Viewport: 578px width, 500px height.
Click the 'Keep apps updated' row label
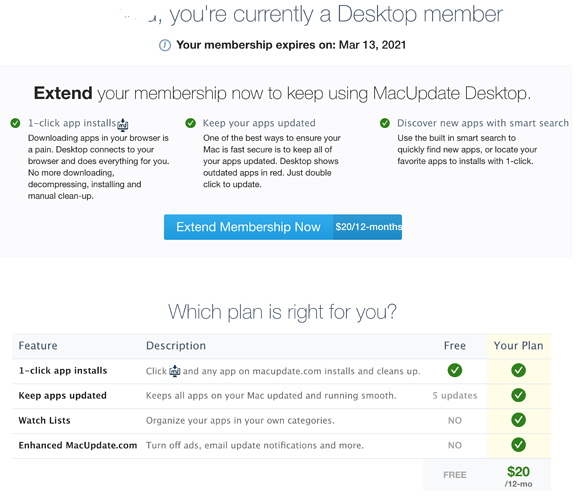(x=63, y=395)
